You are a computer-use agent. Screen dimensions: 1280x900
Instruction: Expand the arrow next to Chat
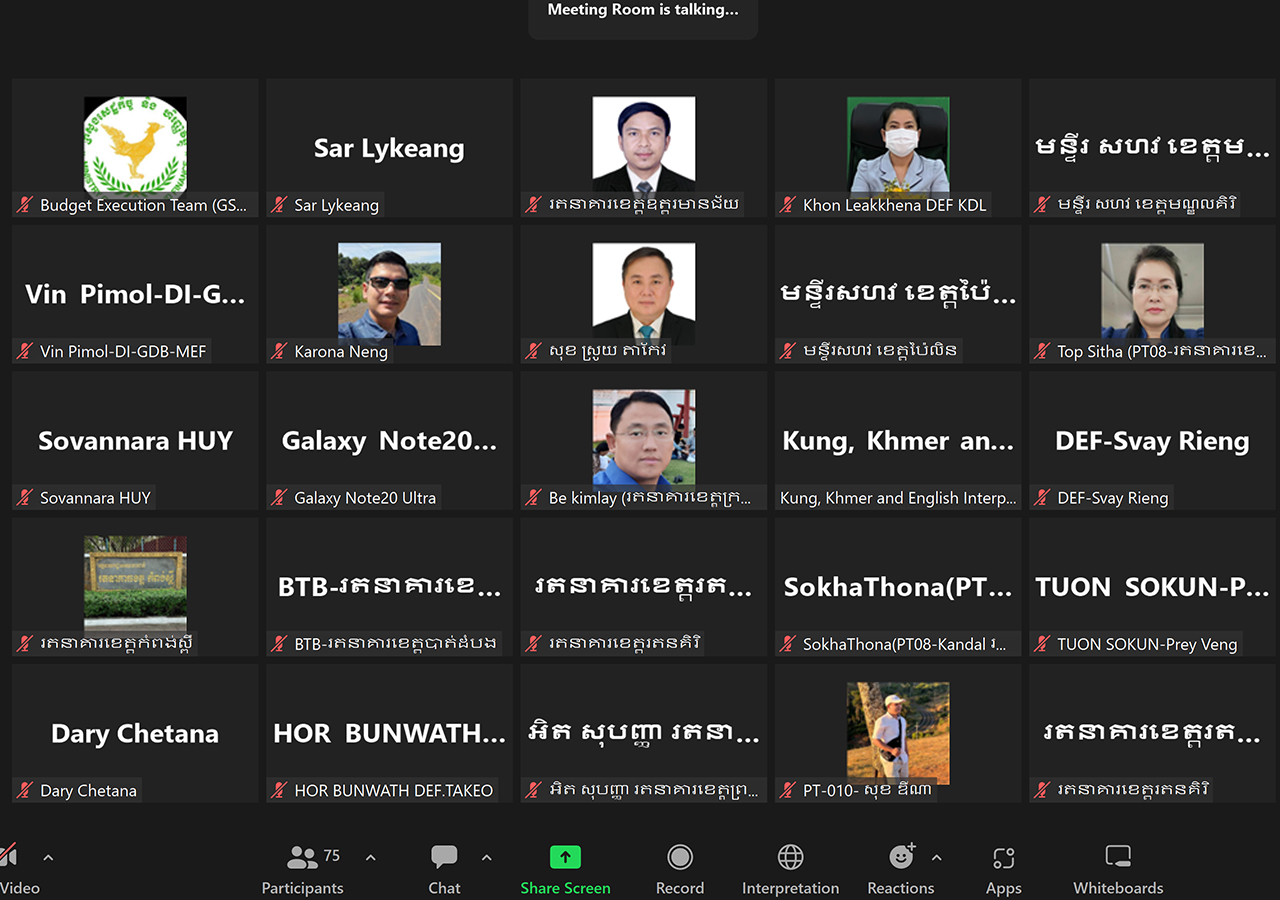point(487,857)
